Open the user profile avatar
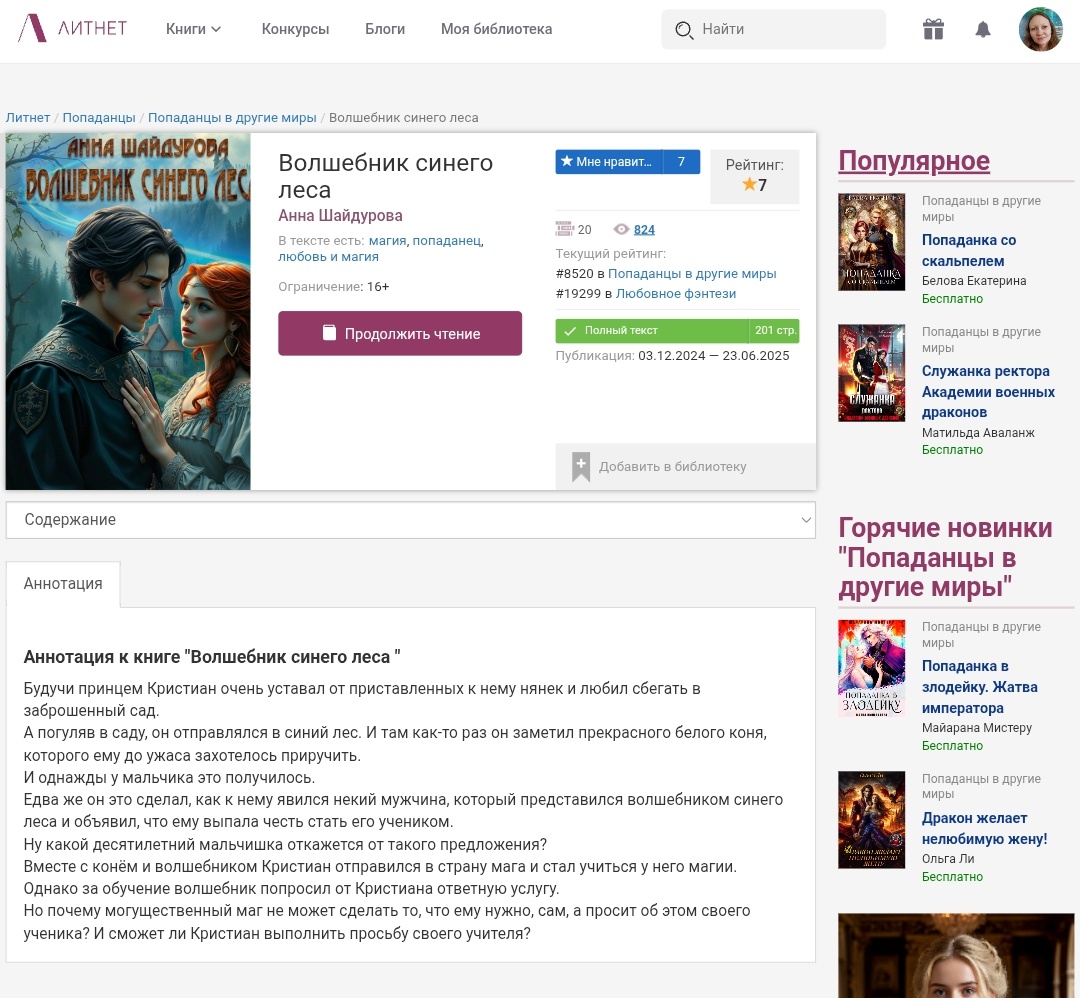The height and width of the screenshot is (998, 1080). click(1041, 29)
